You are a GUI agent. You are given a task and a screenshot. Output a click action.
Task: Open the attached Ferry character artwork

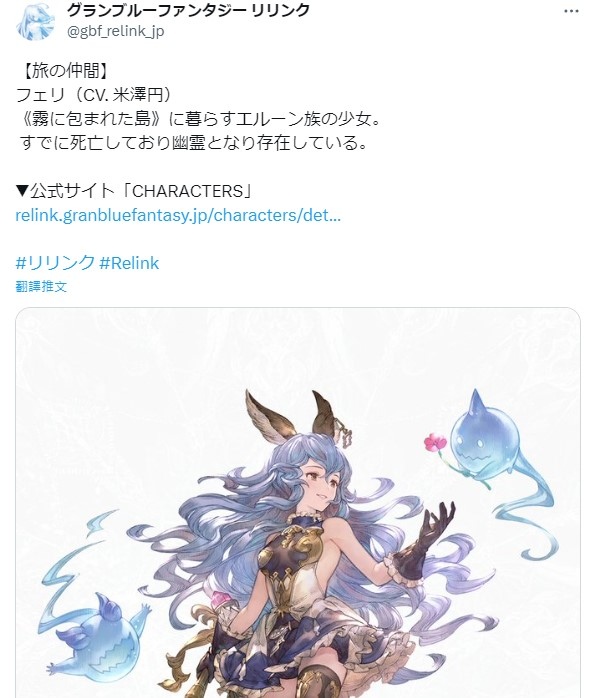tap(298, 503)
